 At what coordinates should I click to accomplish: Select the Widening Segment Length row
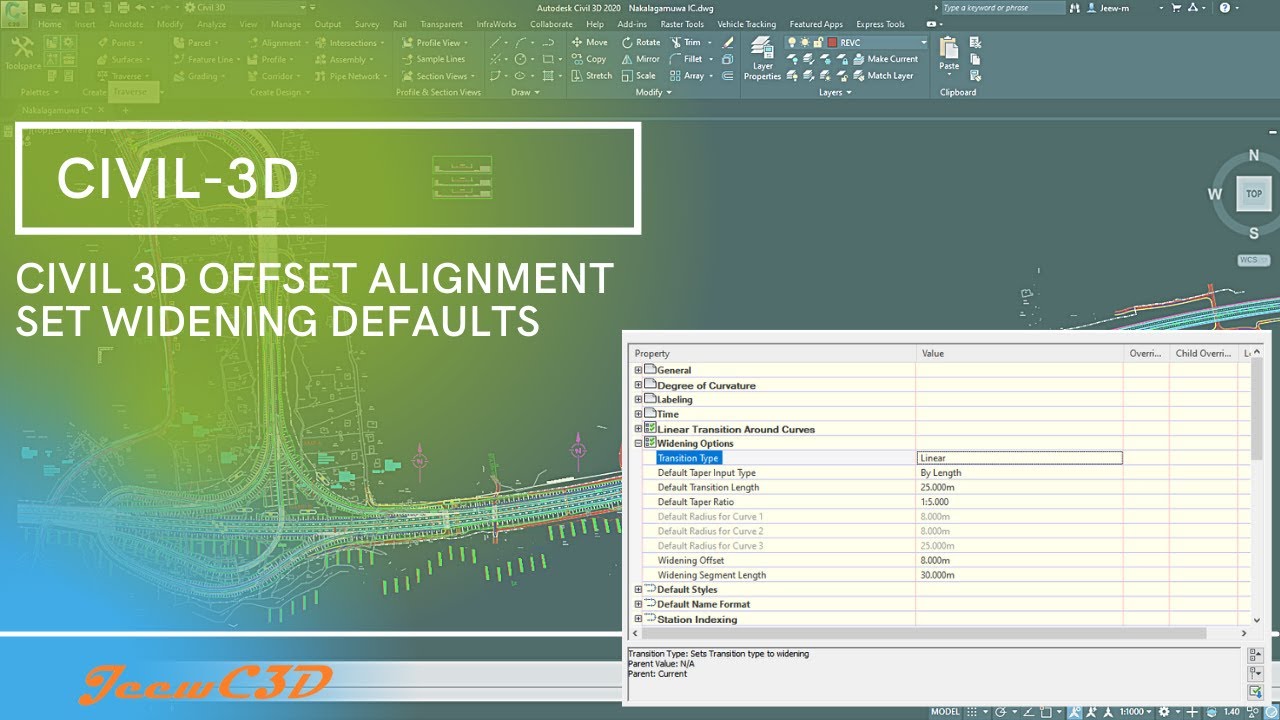click(x=940, y=575)
